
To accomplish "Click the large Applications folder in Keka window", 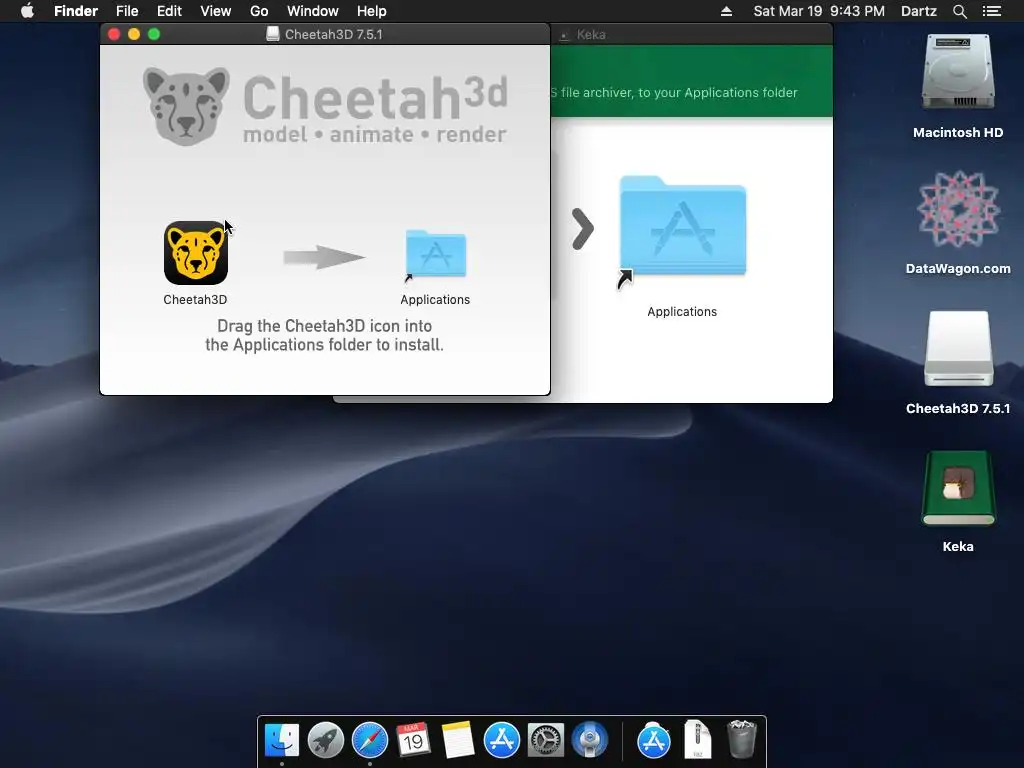I will (682, 227).
